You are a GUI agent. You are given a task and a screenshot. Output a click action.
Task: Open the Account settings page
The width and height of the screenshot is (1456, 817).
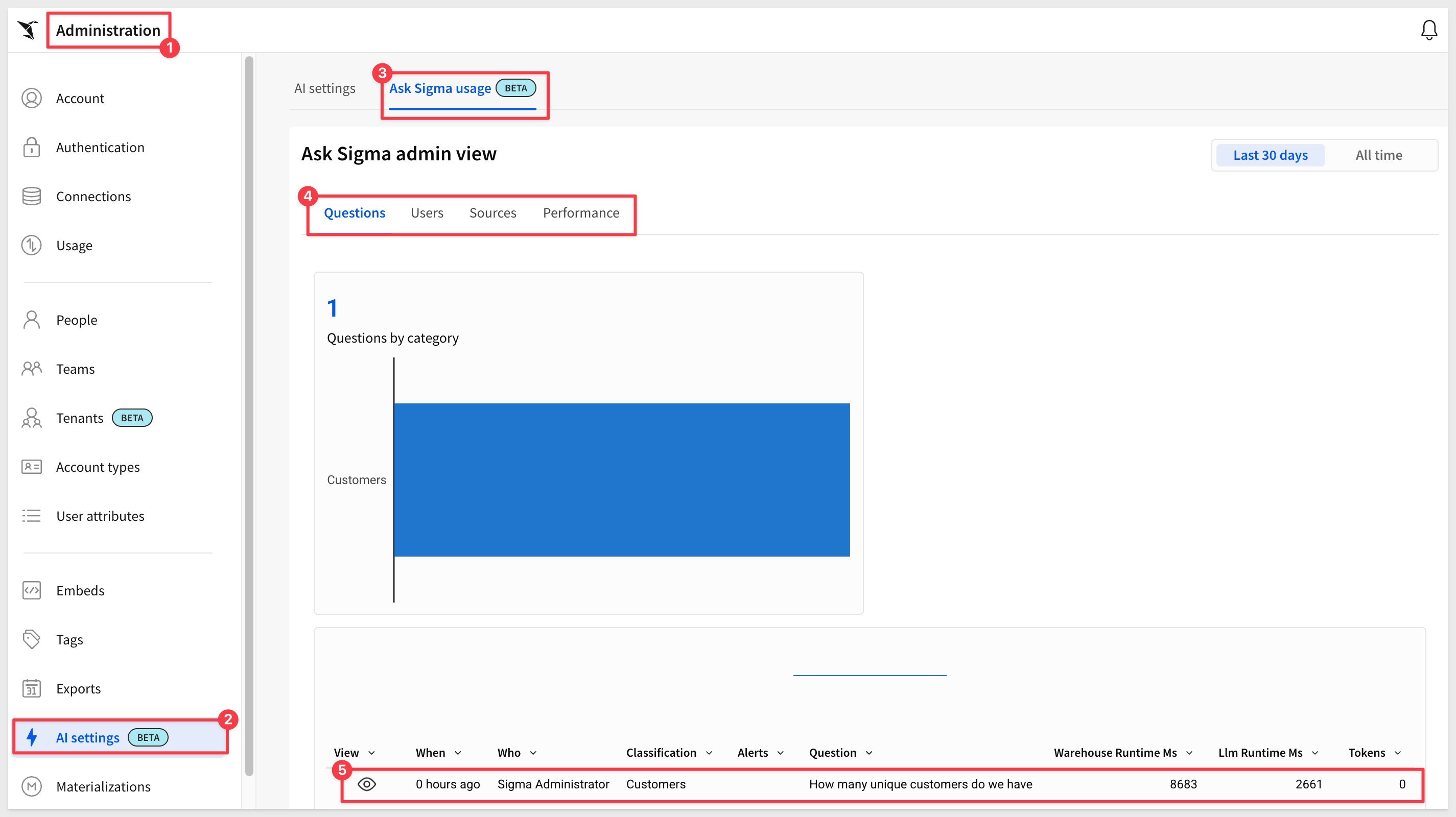[x=80, y=99]
